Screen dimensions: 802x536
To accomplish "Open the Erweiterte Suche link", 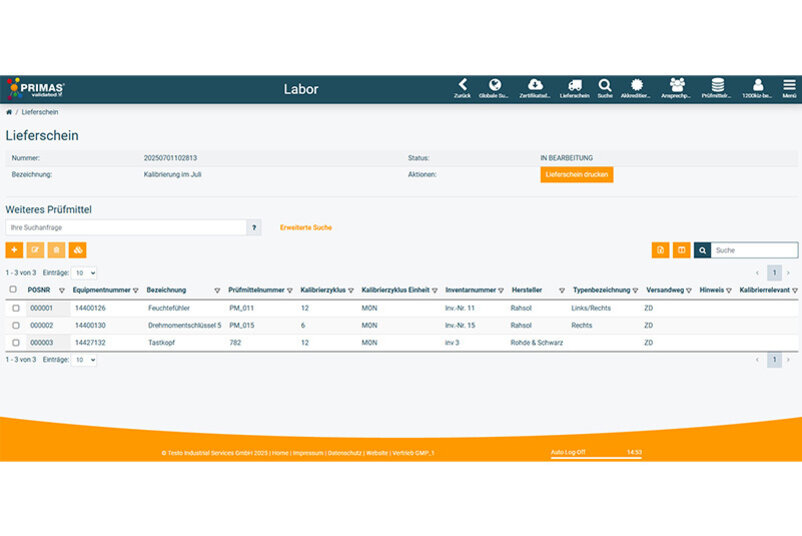I will tap(305, 227).
